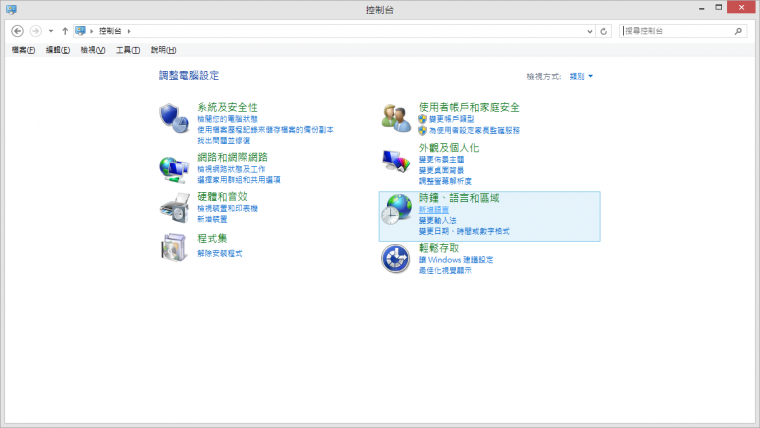Image resolution: width=760 pixels, height=428 pixels.
Task: Open the 硬體和音效 category heading
Action: coord(222,196)
